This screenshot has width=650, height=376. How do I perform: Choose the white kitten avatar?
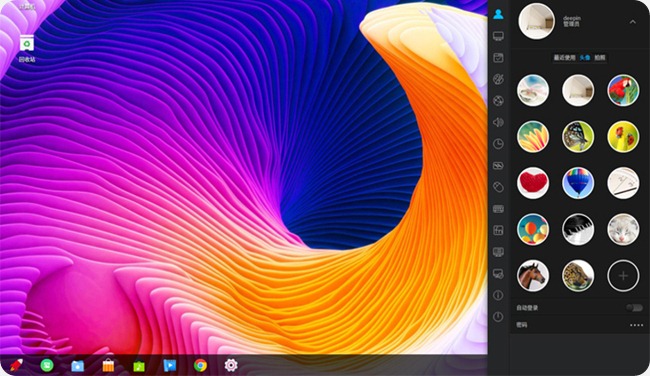point(623,229)
